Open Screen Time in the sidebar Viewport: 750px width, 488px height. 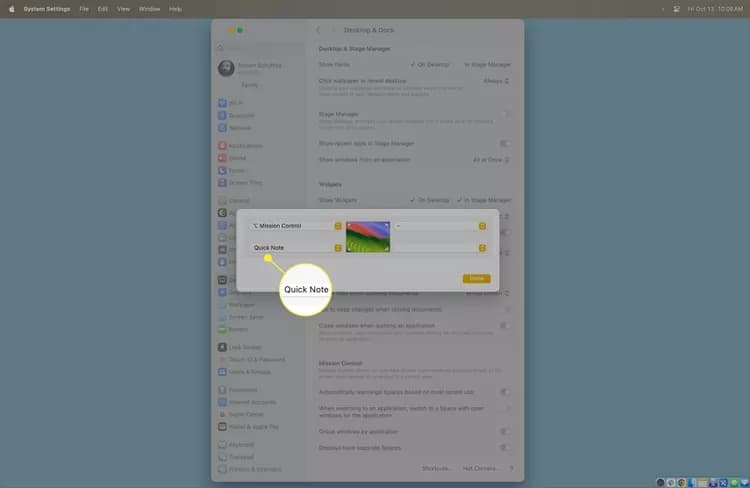[240, 183]
